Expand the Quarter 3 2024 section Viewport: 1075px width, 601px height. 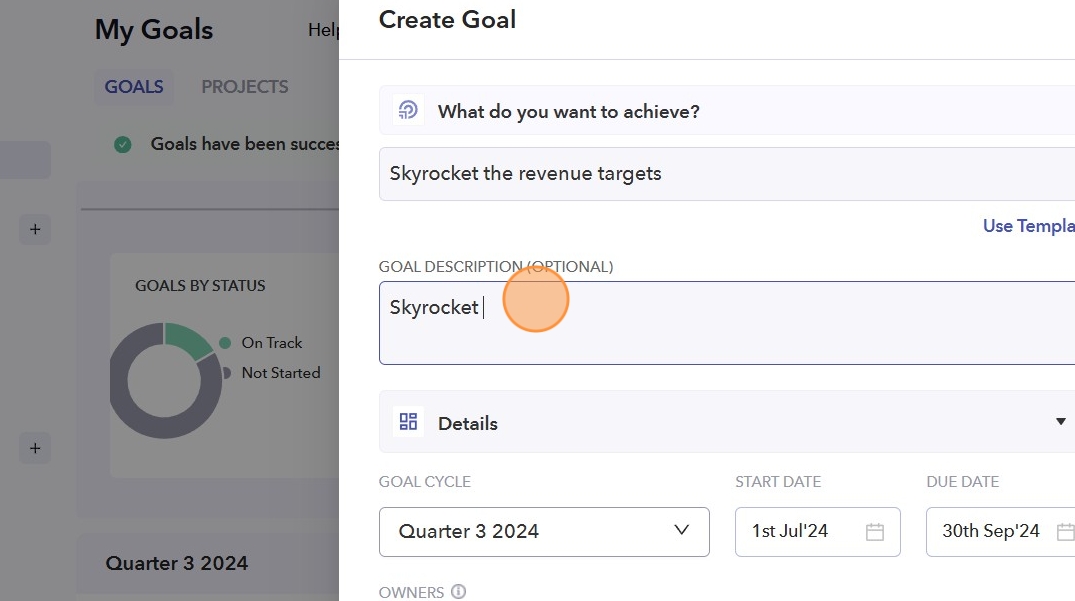pyautogui.click(x=177, y=563)
